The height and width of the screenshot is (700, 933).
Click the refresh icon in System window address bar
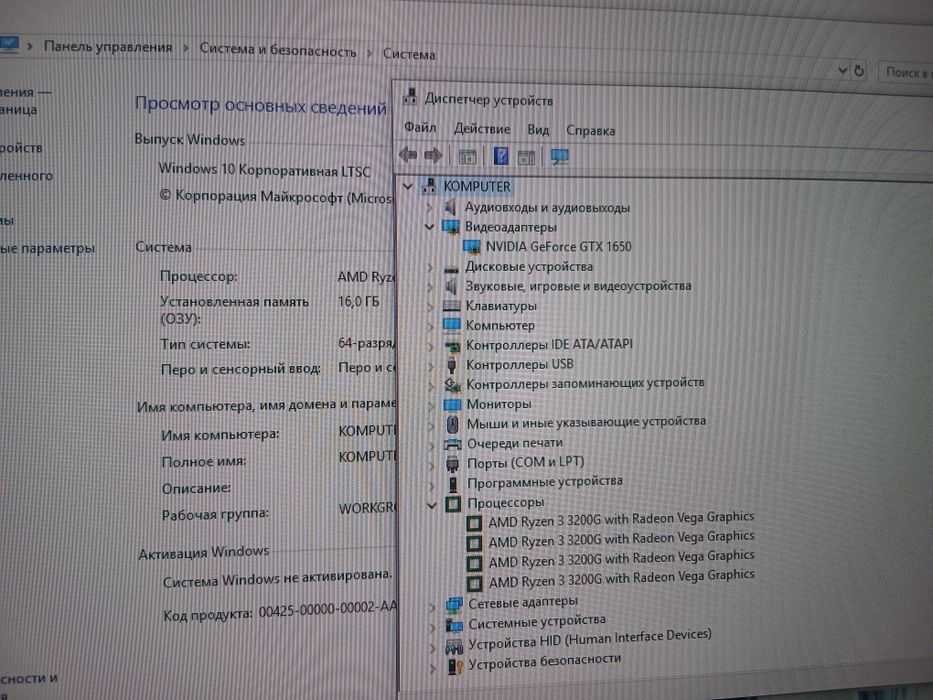pos(859,71)
